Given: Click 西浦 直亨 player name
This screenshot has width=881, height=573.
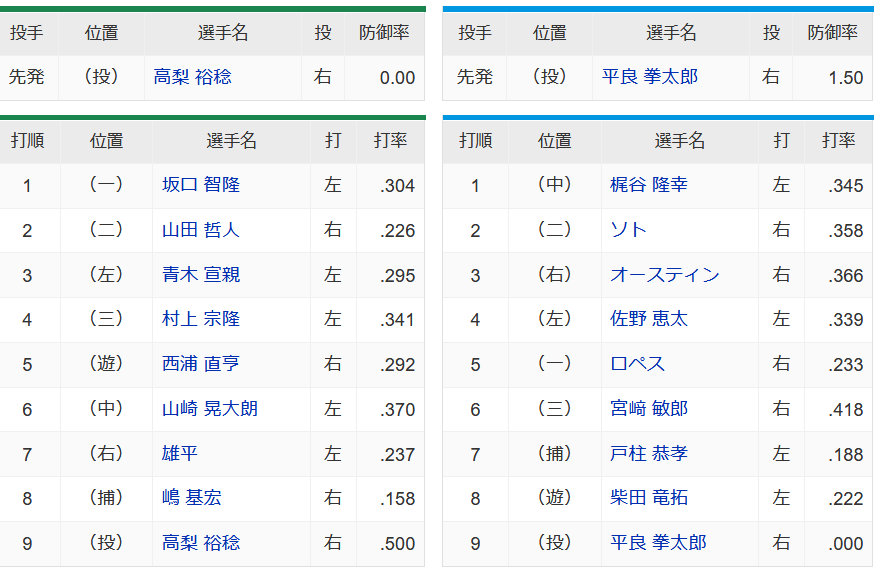Looking at the screenshot, I should [x=201, y=364].
